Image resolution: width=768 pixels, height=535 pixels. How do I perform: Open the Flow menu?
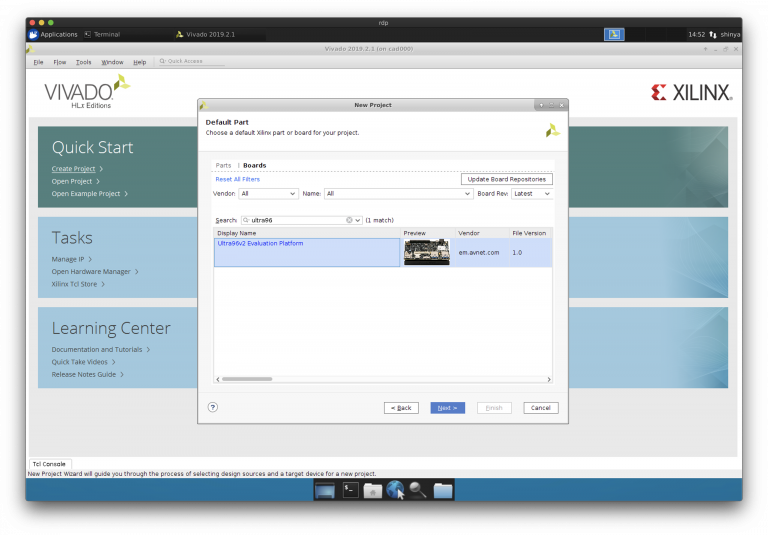pos(60,62)
